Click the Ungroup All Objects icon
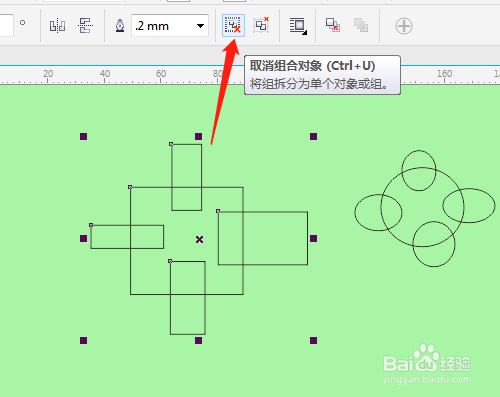The height and width of the screenshot is (397, 500). coord(261,25)
